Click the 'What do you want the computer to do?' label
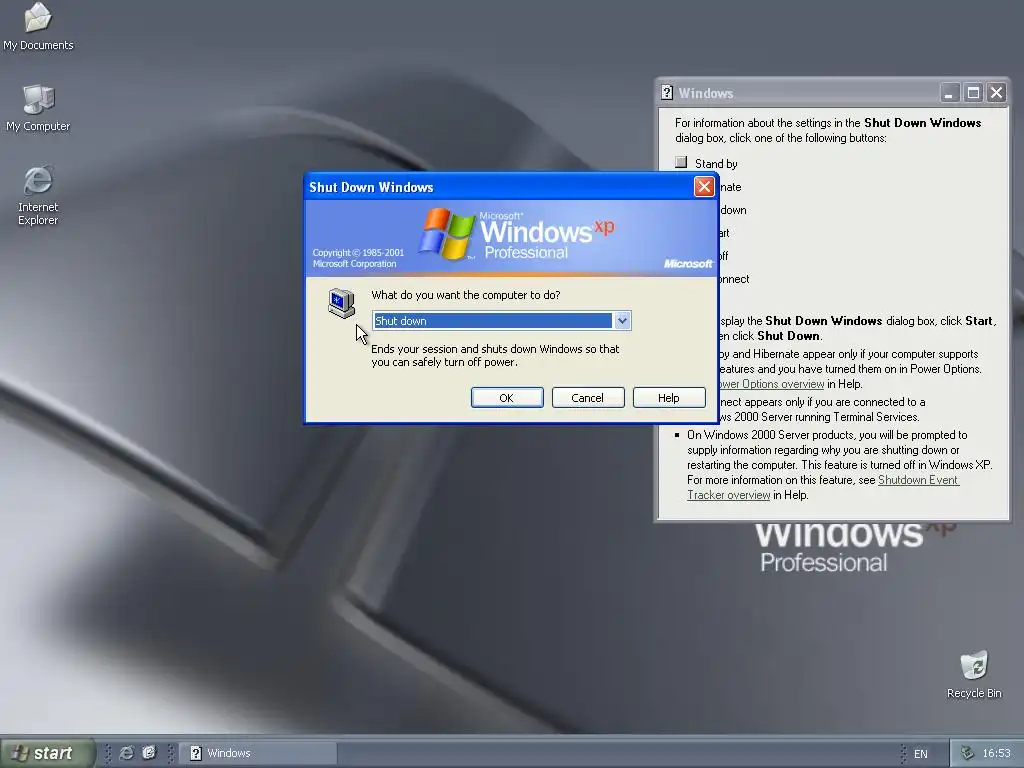Screen dimensions: 1024x768 click(x=466, y=295)
